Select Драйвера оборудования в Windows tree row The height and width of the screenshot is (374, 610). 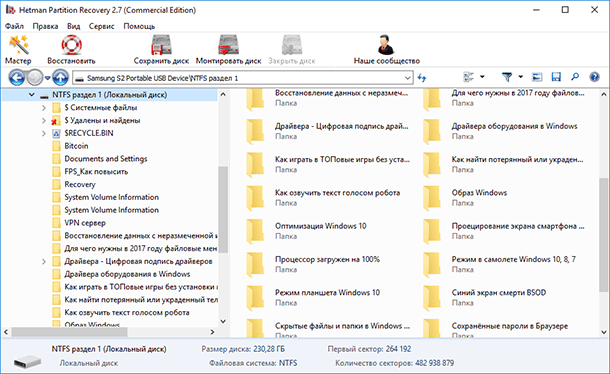(x=127, y=274)
